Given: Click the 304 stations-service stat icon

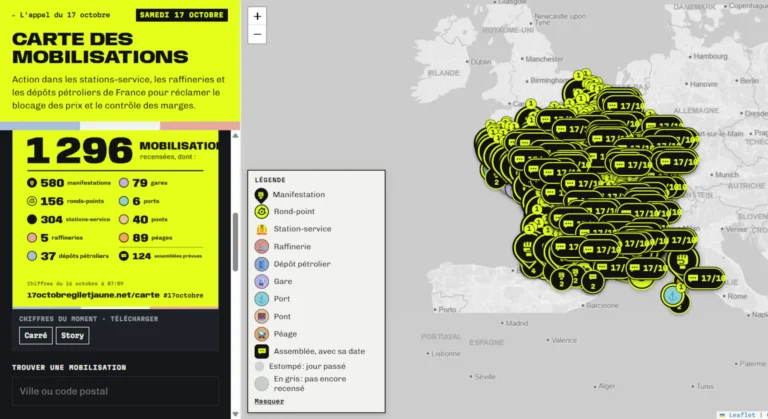Looking at the screenshot, I should coord(32,219).
